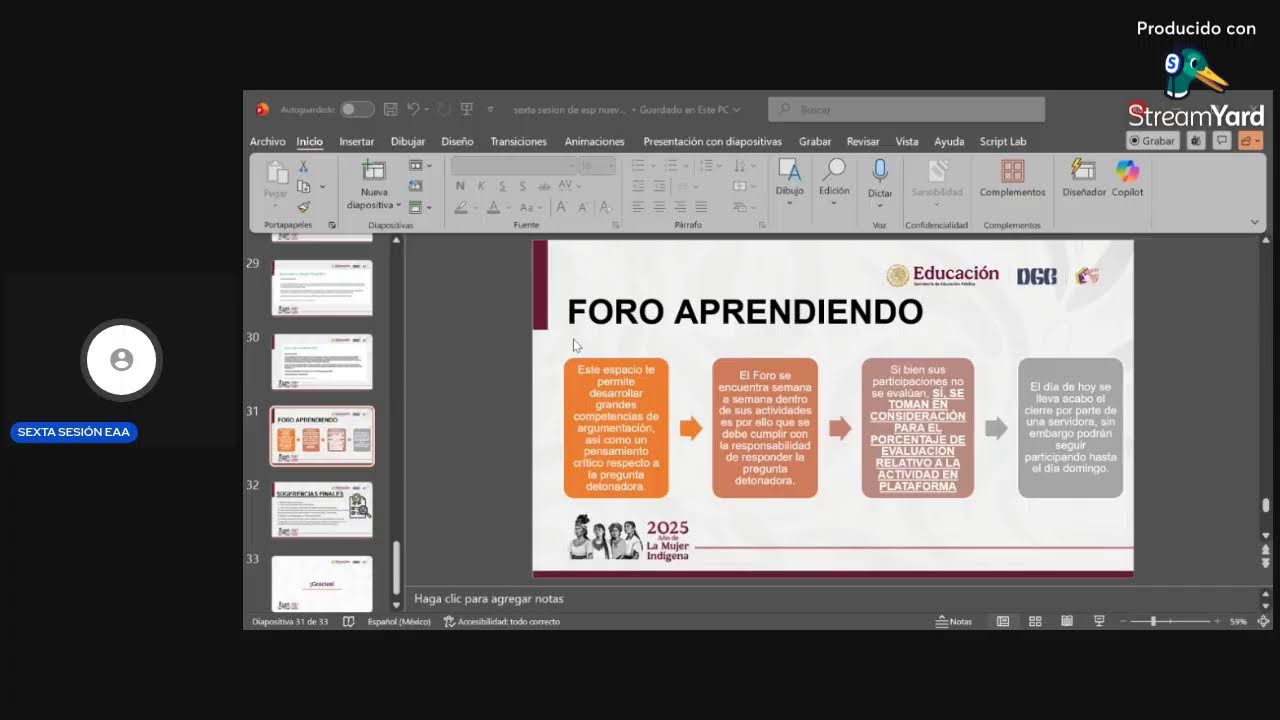Select slide 33 thumbnail ¡Gracias!
1280x720 pixels.
[x=322, y=584]
